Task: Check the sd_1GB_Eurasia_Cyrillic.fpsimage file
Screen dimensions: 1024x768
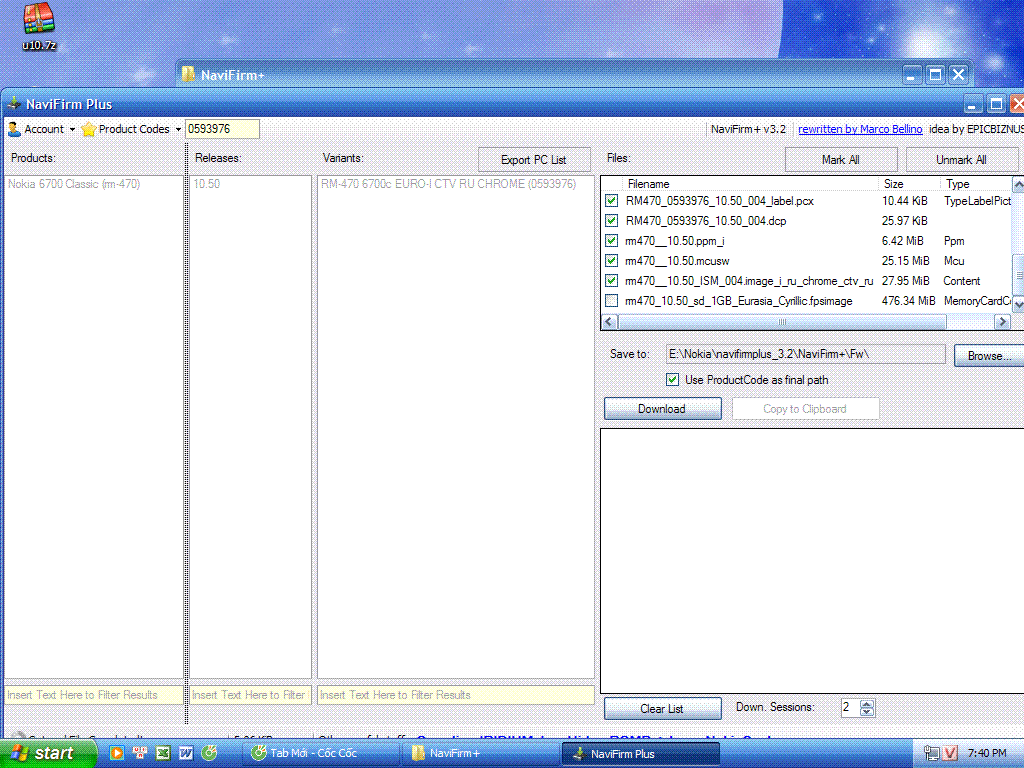Action: [611, 301]
